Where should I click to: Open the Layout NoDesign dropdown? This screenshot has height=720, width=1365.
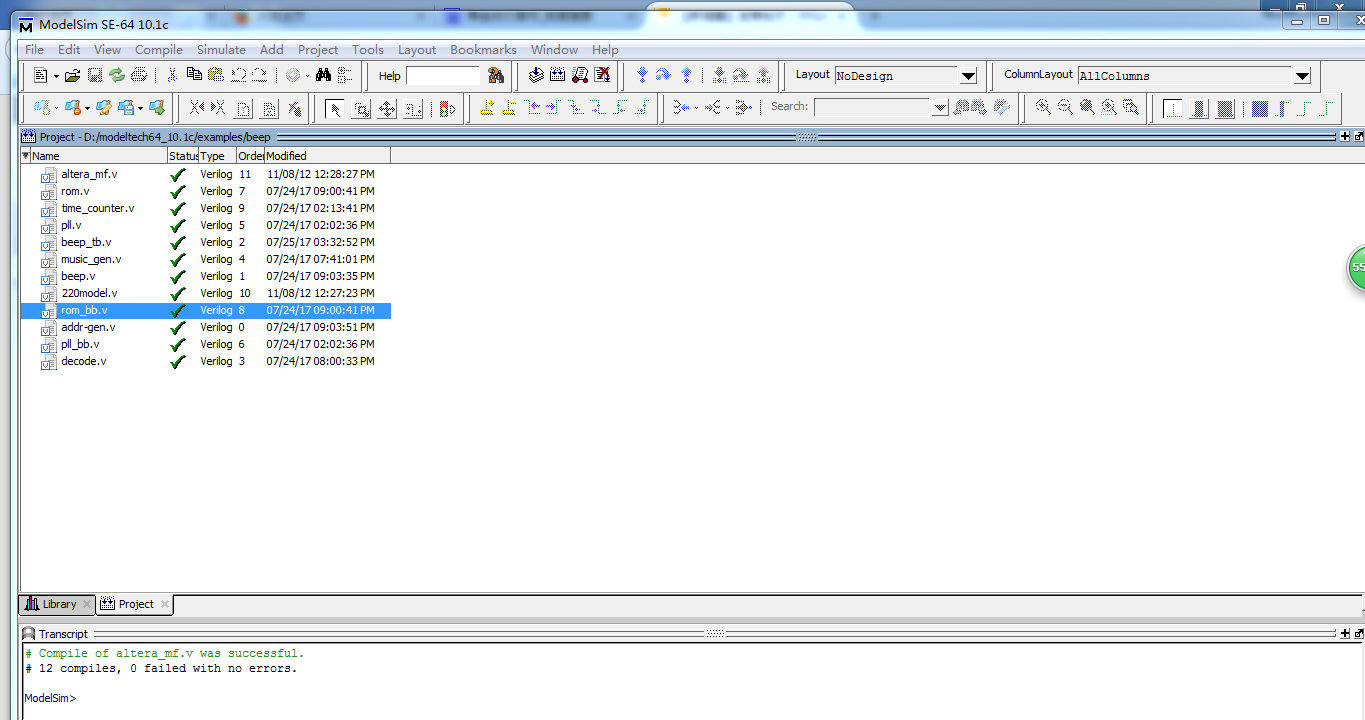tap(967, 76)
